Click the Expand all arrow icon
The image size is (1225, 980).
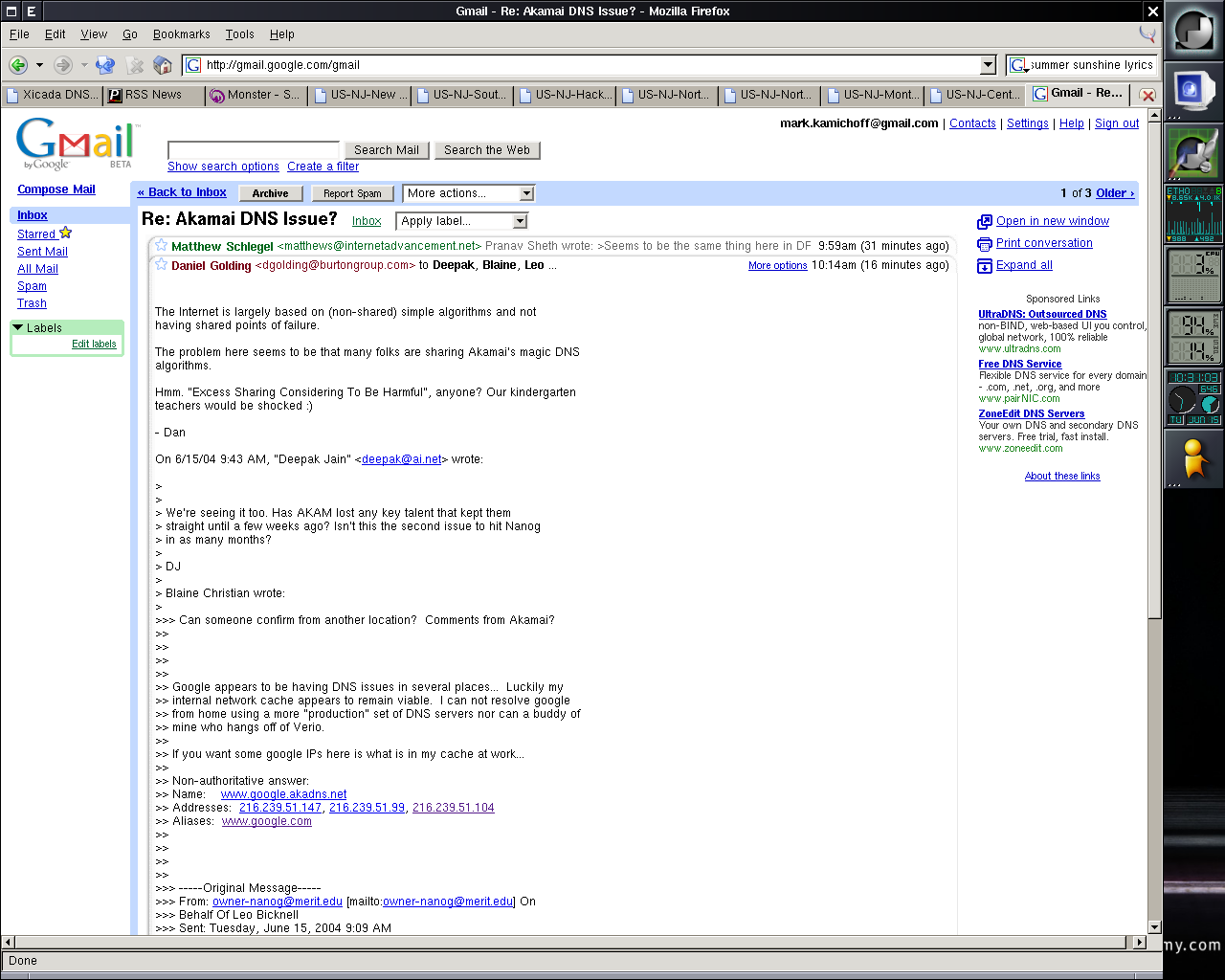click(985, 265)
